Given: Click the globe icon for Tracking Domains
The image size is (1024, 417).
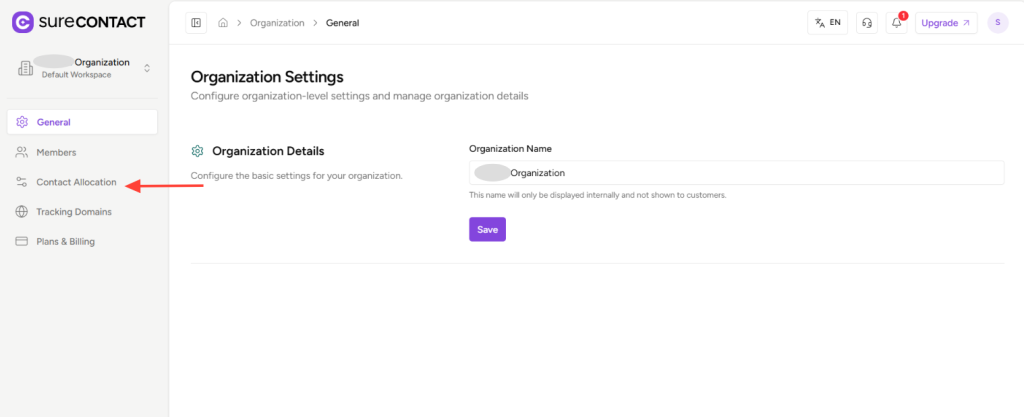Looking at the screenshot, I should (x=22, y=212).
